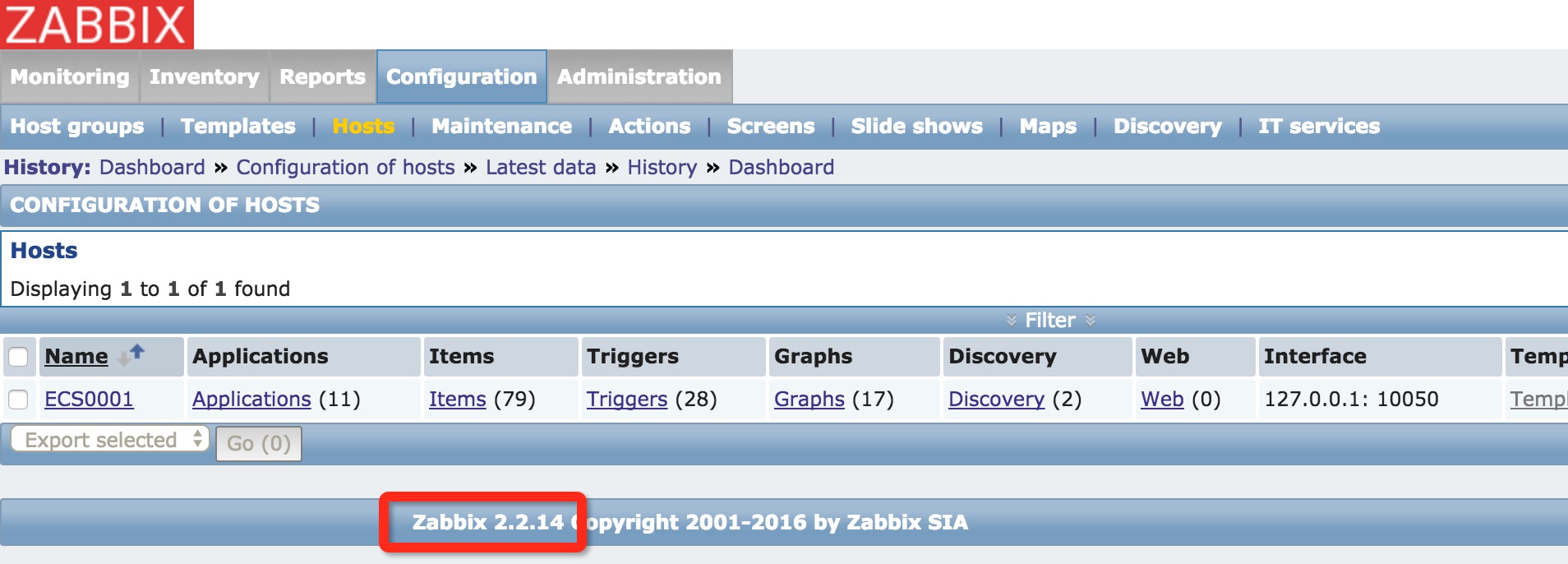Go to Host groups submenu
Image resolution: width=1568 pixels, height=564 pixels.
coord(77,126)
